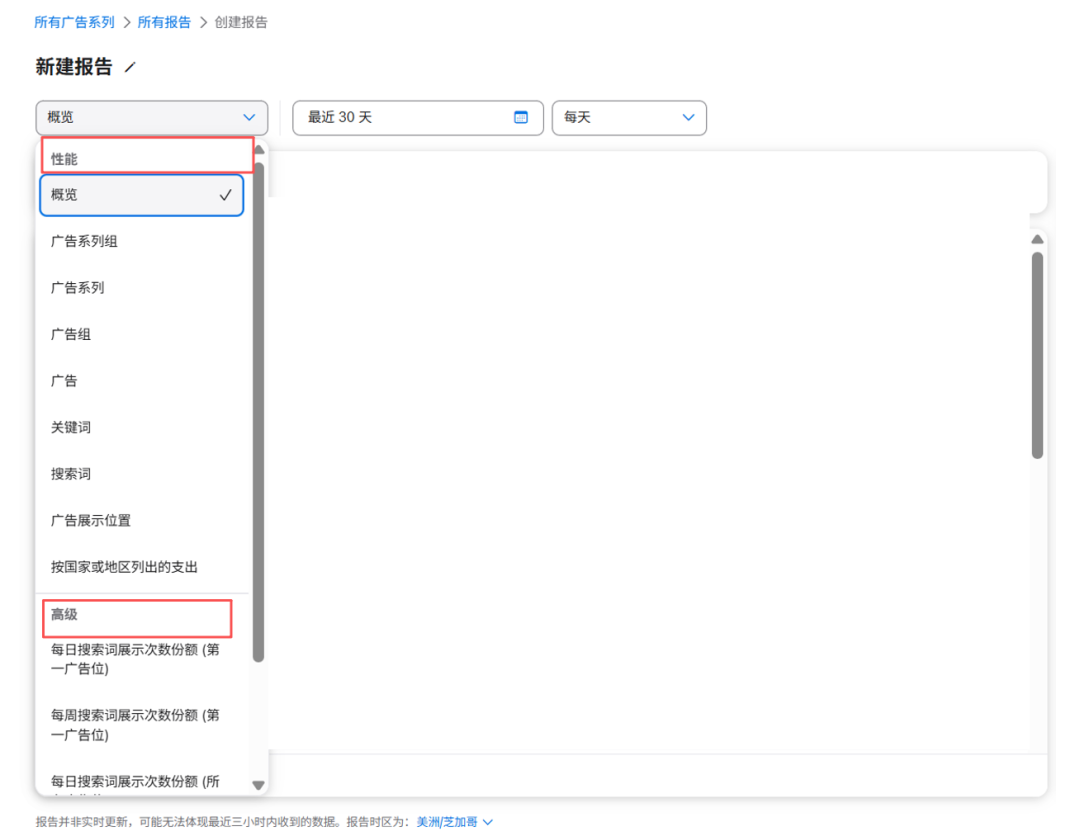
Task: Go to 所有广告系列 breadcrumb
Action: pyautogui.click(x=74, y=22)
